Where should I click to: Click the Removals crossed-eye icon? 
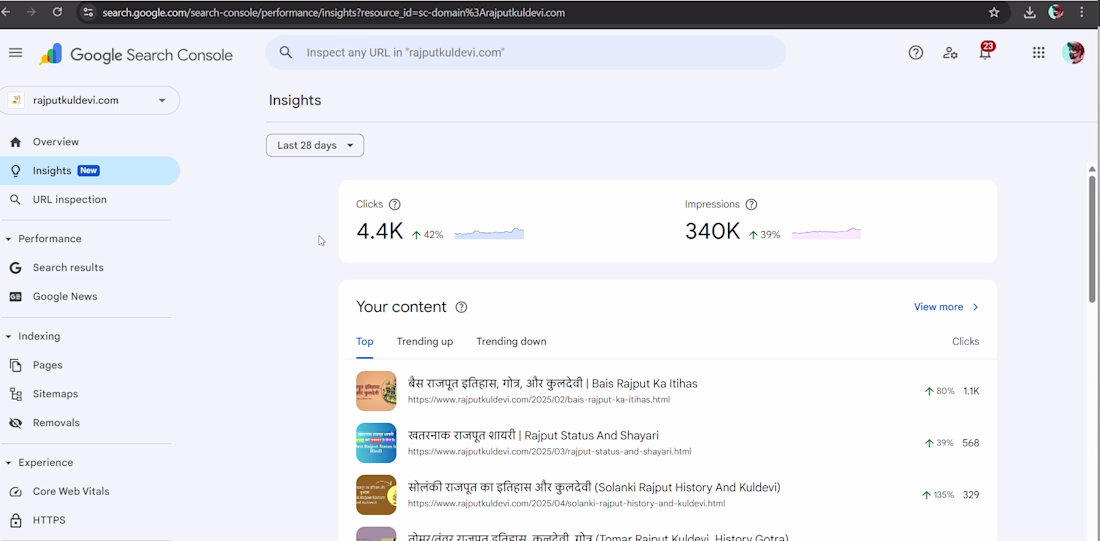tap(15, 422)
